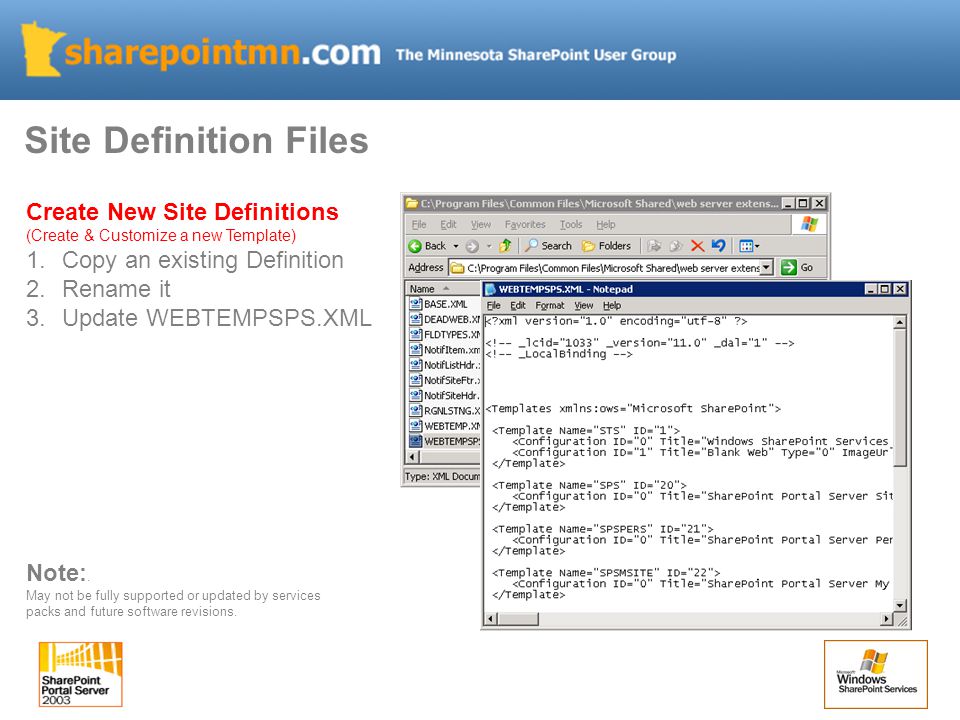Click the Notepad horizontal scrollbar thumb

click(x=518, y=619)
